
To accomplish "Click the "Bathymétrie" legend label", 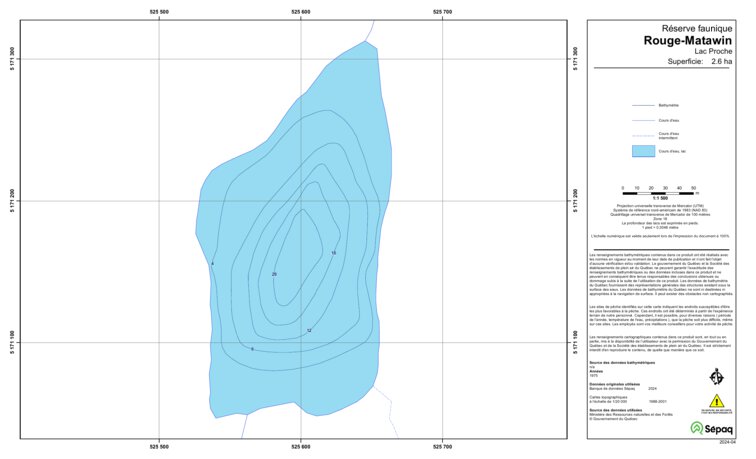I will pos(668,105).
